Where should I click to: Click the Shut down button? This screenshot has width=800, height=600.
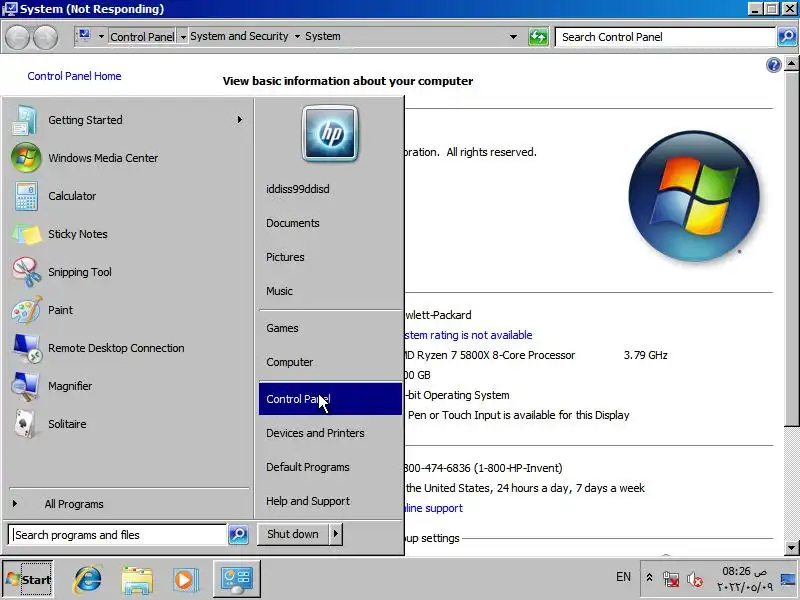coord(293,534)
